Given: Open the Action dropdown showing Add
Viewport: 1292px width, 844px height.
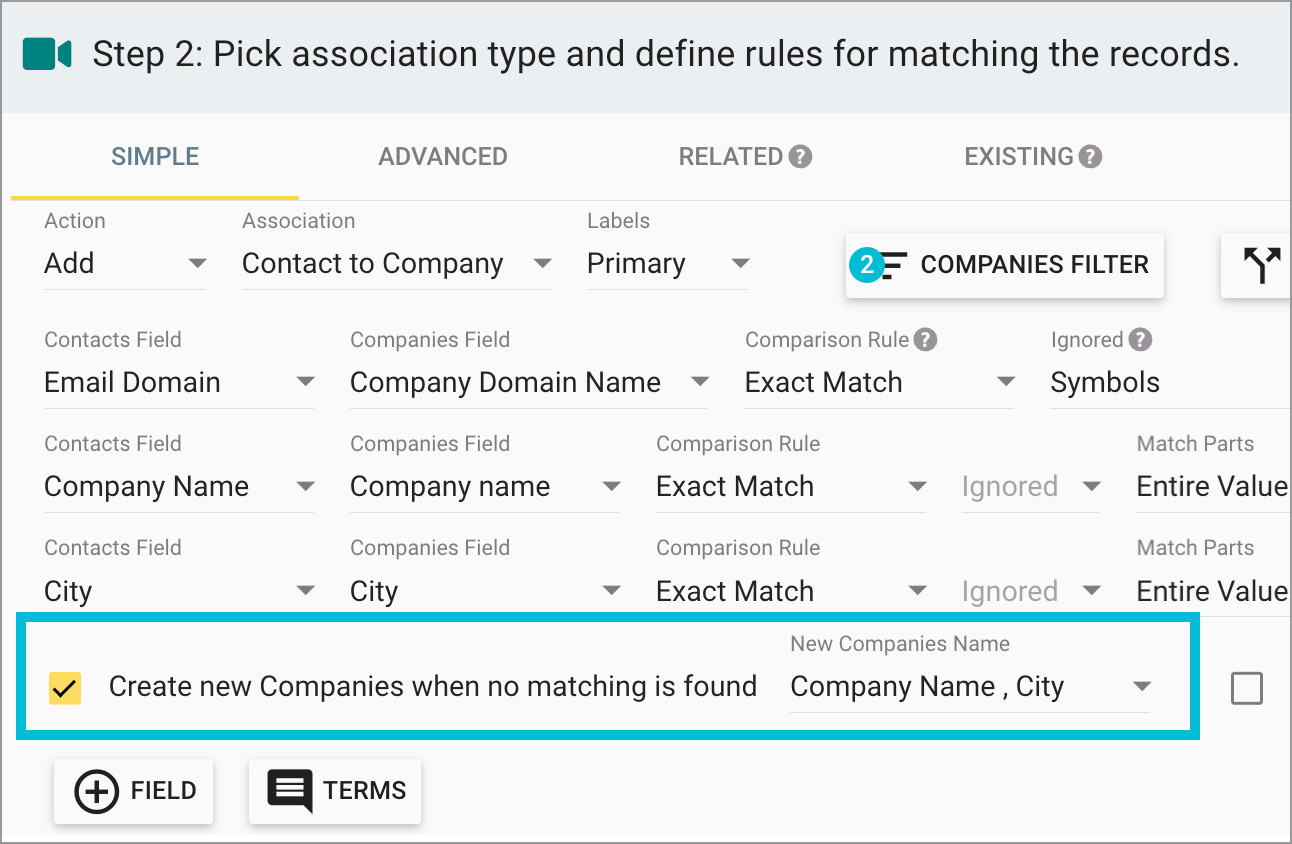Looking at the screenshot, I should [125, 263].
